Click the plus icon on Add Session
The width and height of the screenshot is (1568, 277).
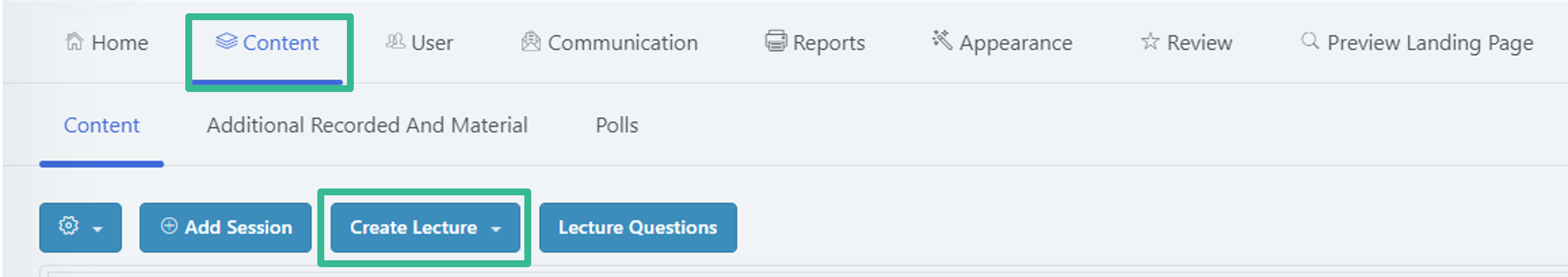pos(169,226)
